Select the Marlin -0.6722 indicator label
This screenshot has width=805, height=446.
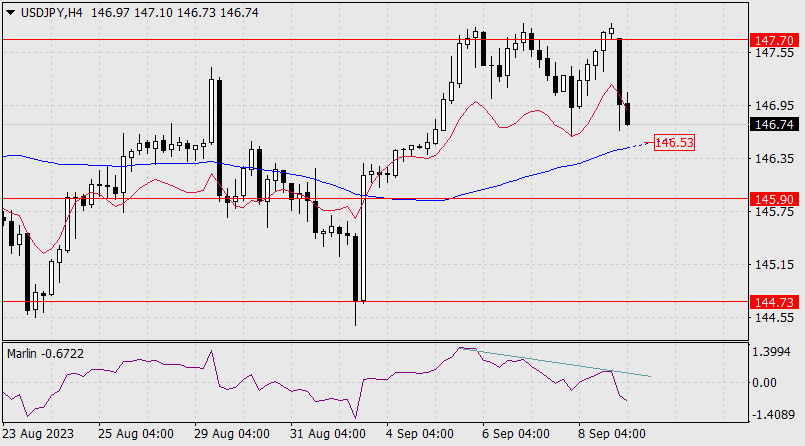(x=45, y=354)
